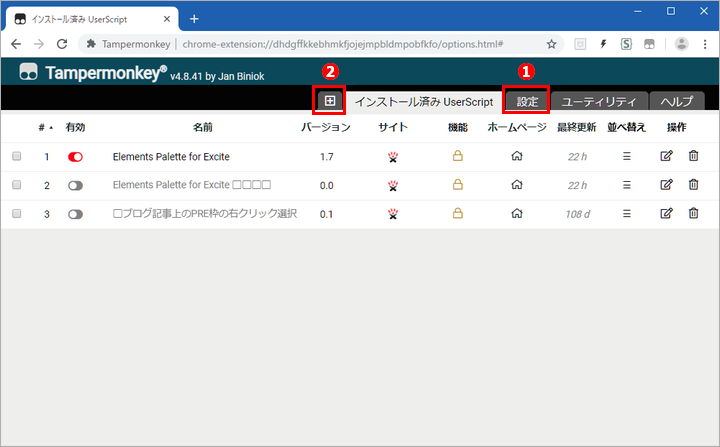
Task: Click the reorder handle for row 3
Action: click(627, 213)
